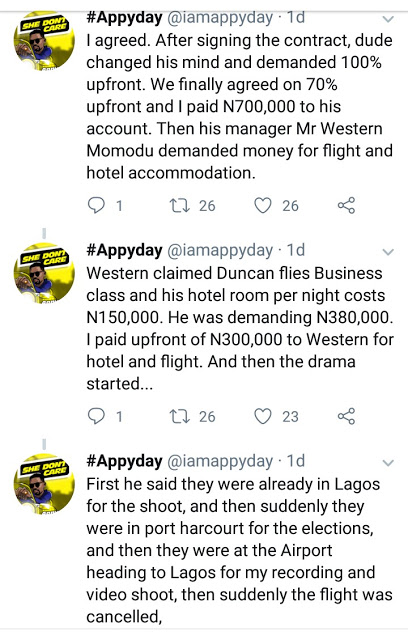Expand options chevron on the Business class tweet
The width and height of the screenshot is (408, 640).
pyautogui.click(x=388, y=252)
